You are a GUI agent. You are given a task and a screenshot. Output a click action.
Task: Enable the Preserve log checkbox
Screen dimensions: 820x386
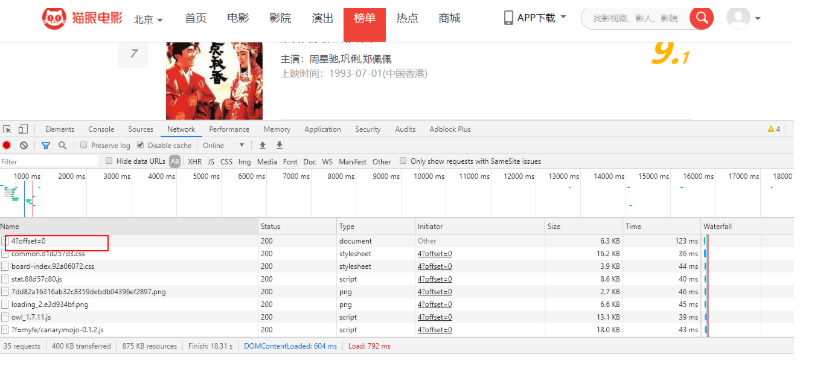(83, 145)
